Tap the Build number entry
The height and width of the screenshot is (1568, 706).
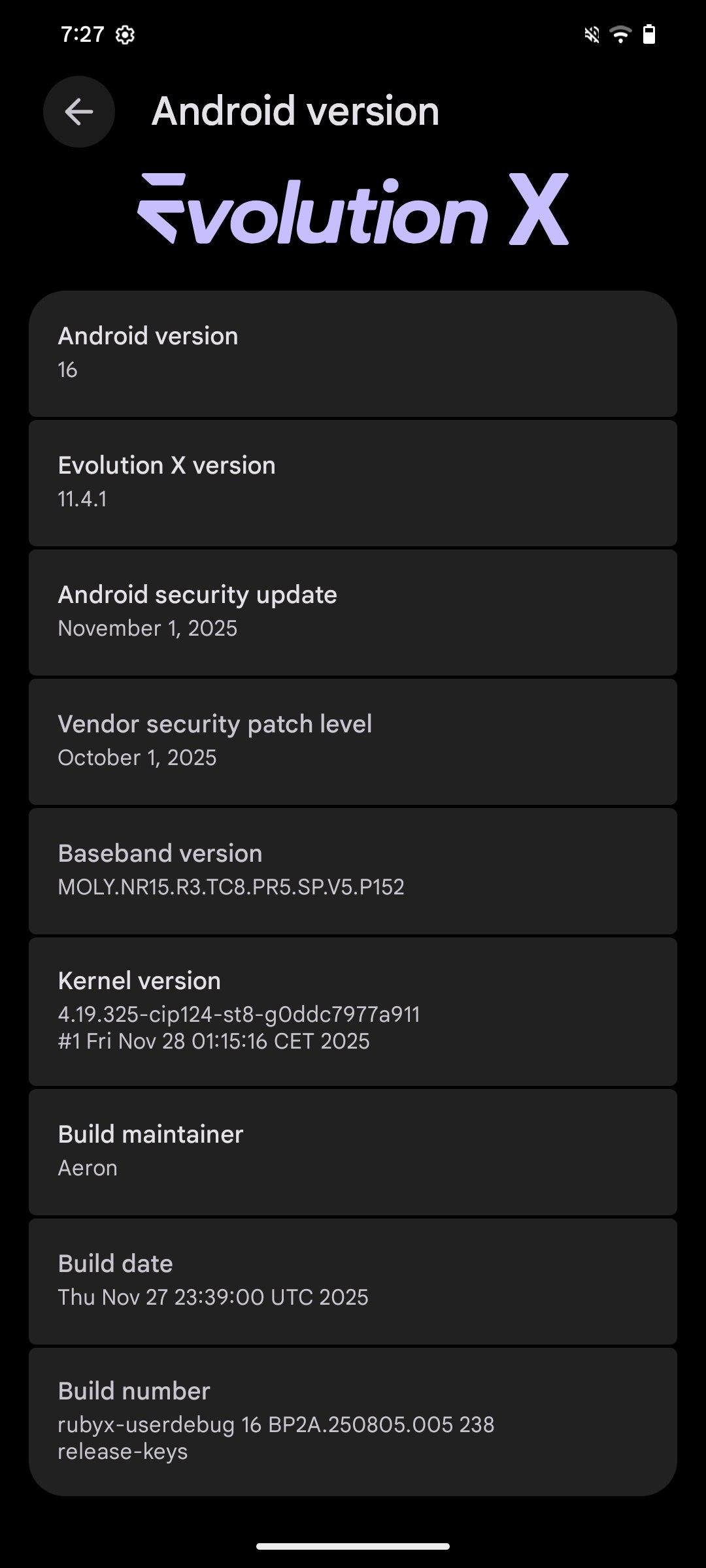click(353, 1421)
